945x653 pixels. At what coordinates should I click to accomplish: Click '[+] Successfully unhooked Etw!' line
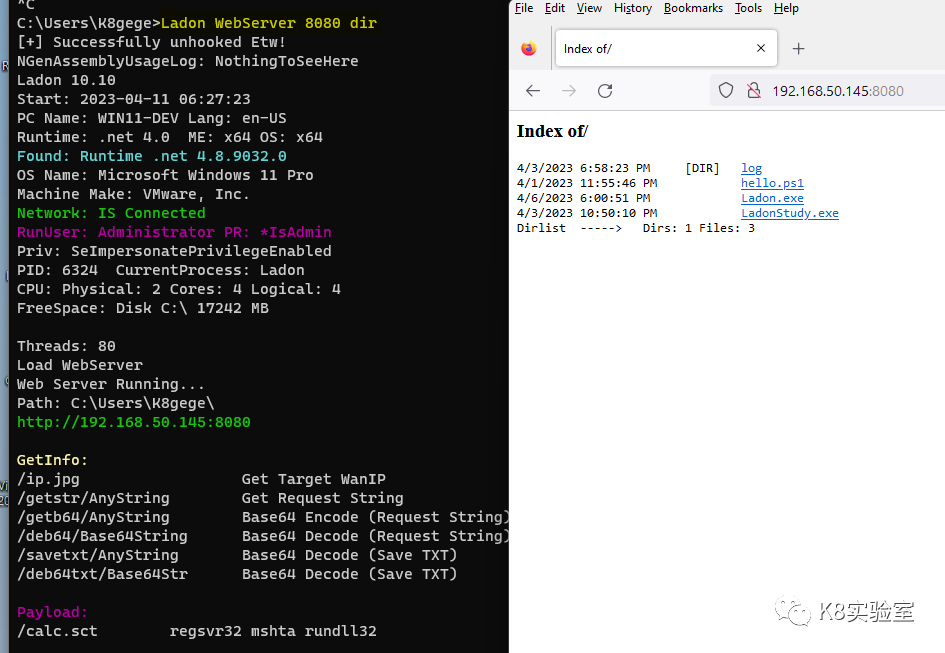152,42
